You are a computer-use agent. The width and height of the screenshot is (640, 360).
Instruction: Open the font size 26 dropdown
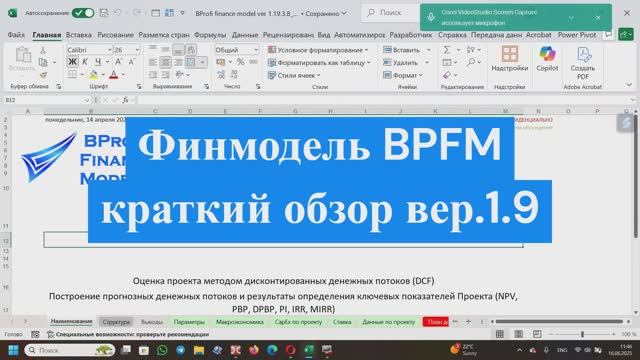coord(137,50)
